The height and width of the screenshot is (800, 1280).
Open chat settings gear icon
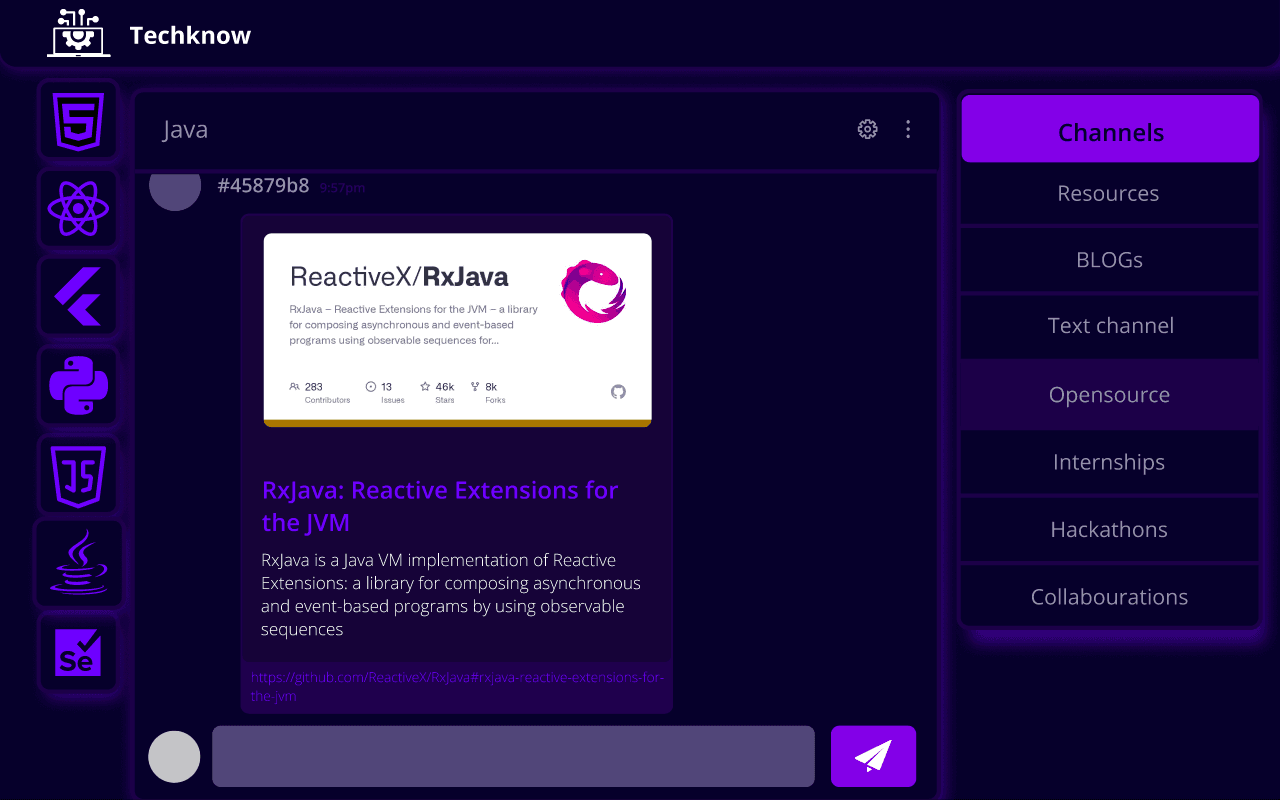868,129
